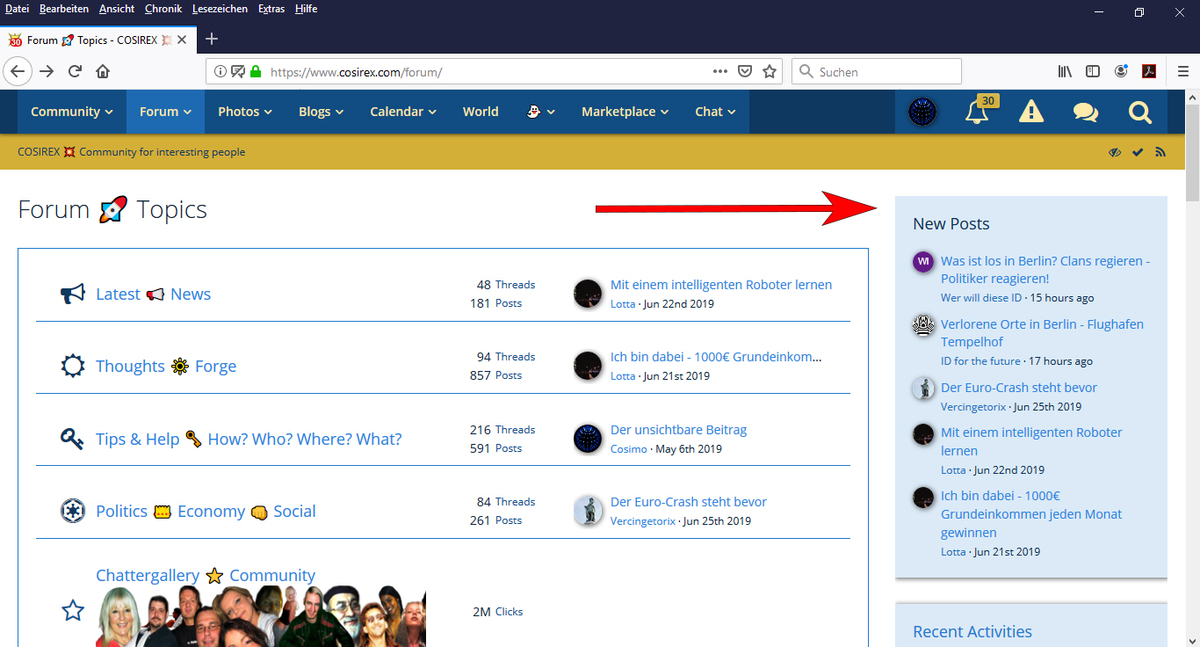Click the Chattergallery faces banner image
The width and height of the screenshot is (1200, 647).
click(x=261, y=616)
